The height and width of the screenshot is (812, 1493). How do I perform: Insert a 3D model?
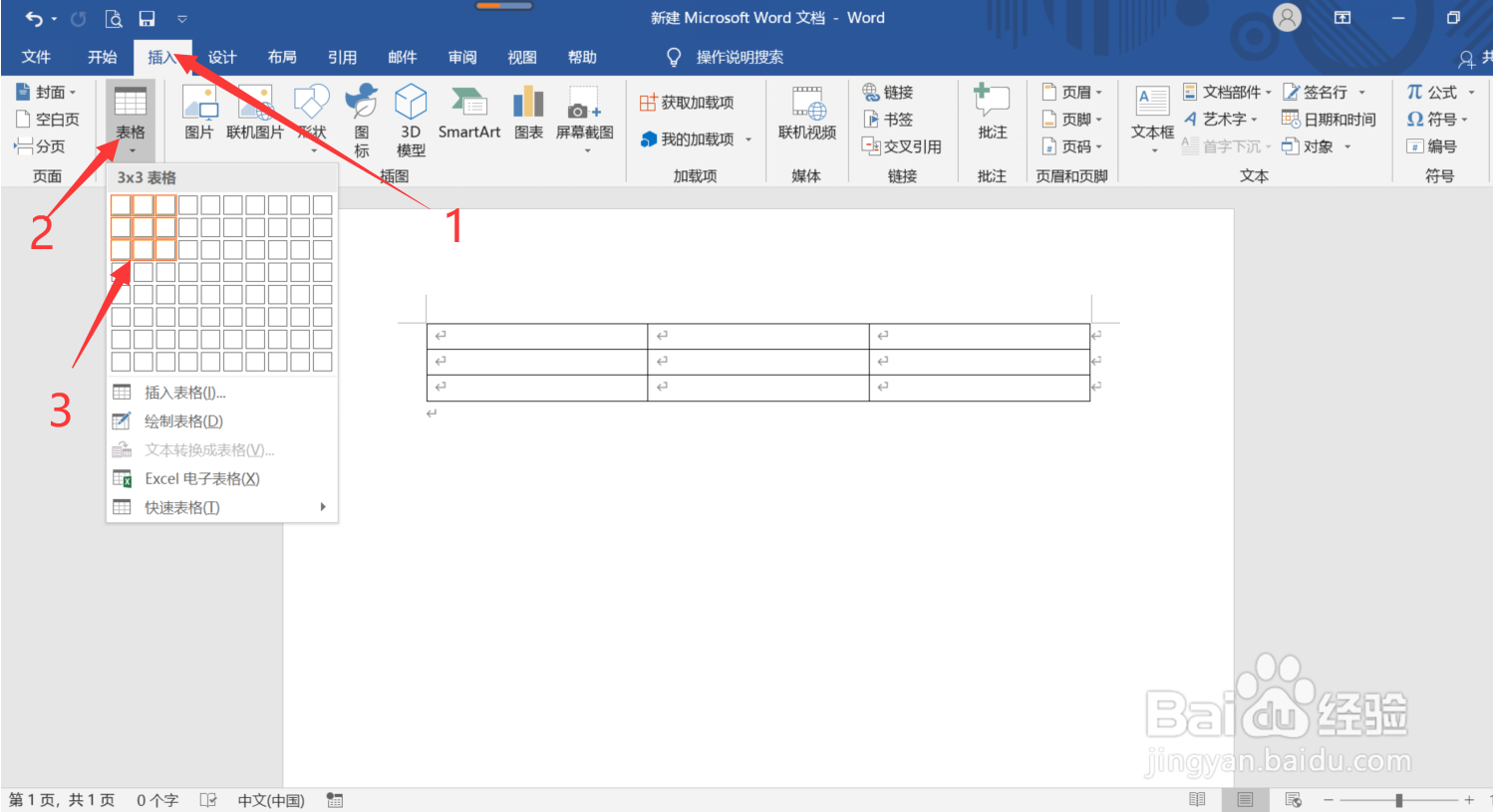(x=410, y=118)
